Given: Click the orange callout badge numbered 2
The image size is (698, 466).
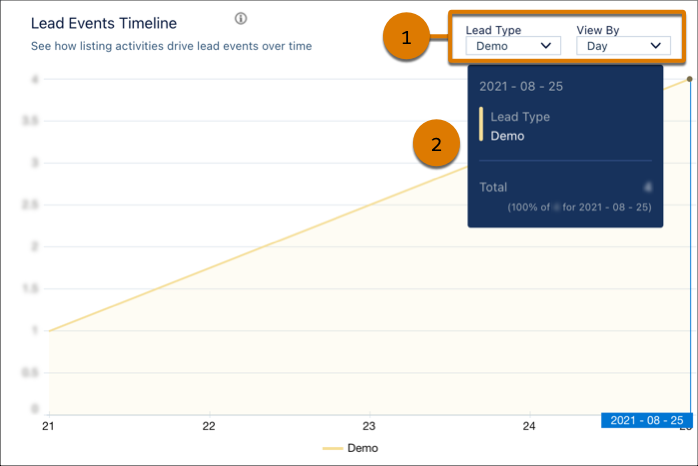Looking at the screenshot, I should 436,144.
